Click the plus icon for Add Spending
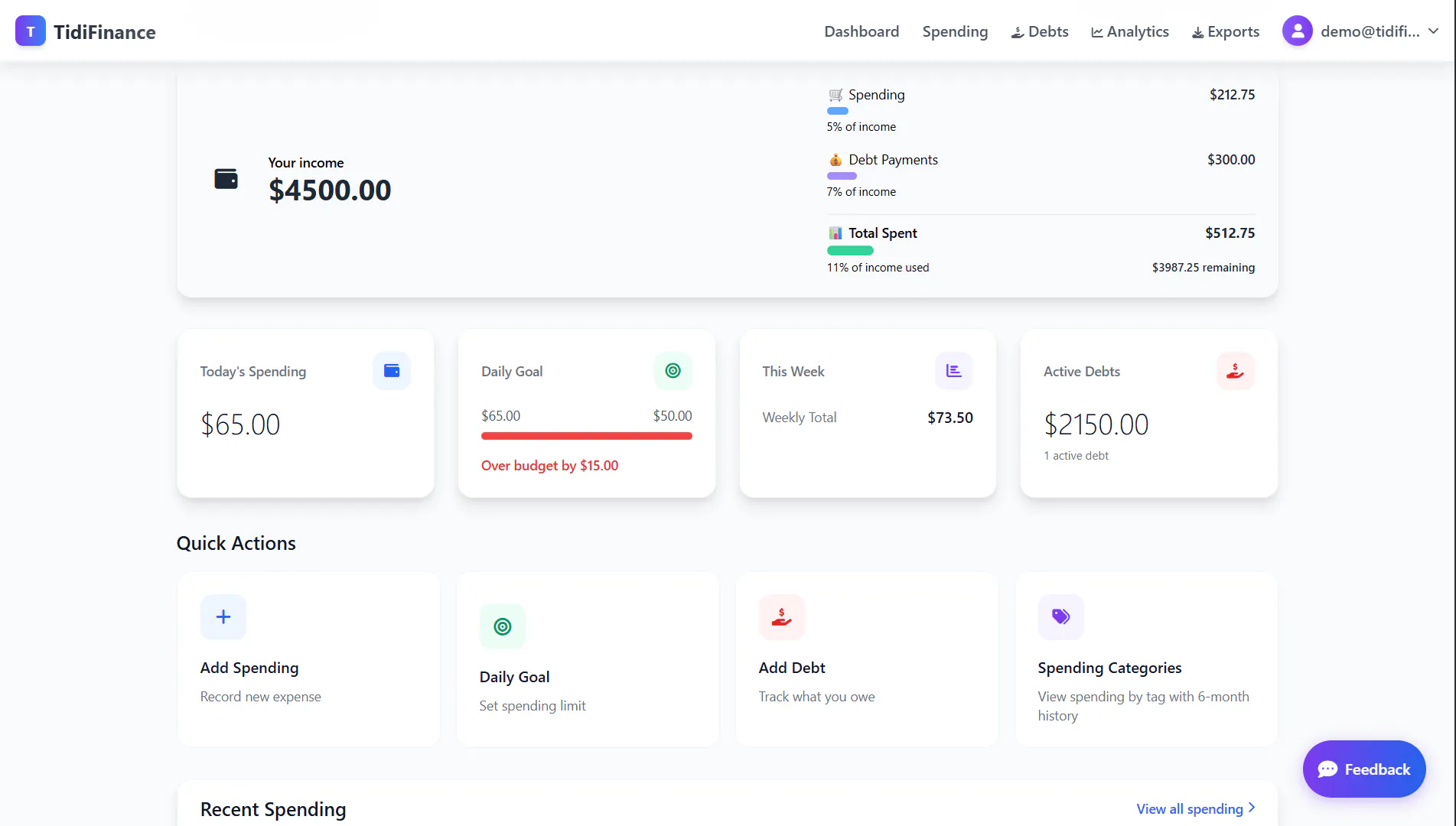Viewport: 1456px width, 826px height. (x=223, y=617)
